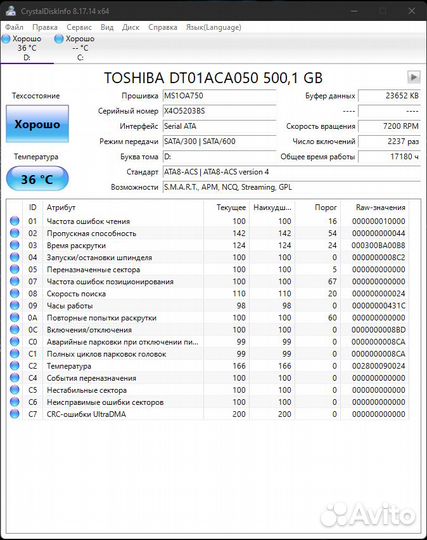Screen dimensions: 427x540
Task: Click raw value 00000000431C
Action: pos(378,305)
